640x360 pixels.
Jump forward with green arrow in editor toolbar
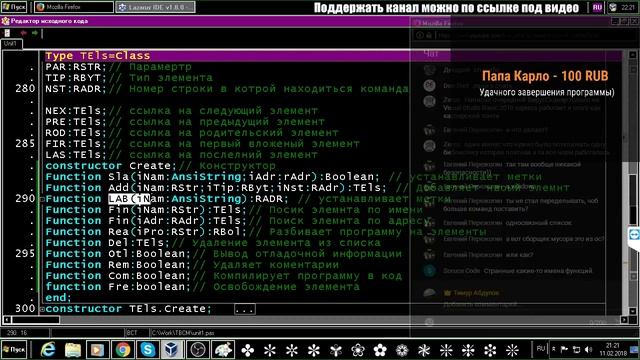[35, 33]
